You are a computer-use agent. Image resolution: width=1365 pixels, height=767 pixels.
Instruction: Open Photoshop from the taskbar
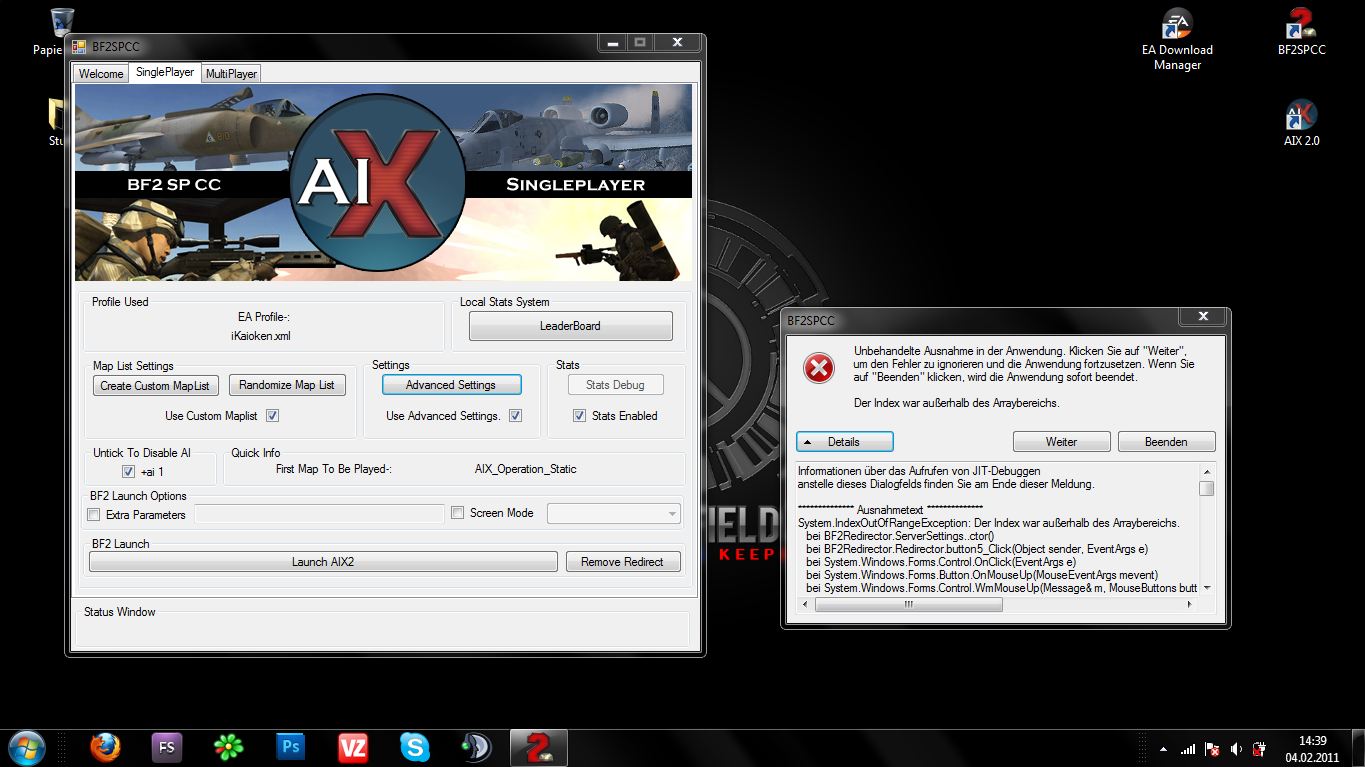coord(291,747)
